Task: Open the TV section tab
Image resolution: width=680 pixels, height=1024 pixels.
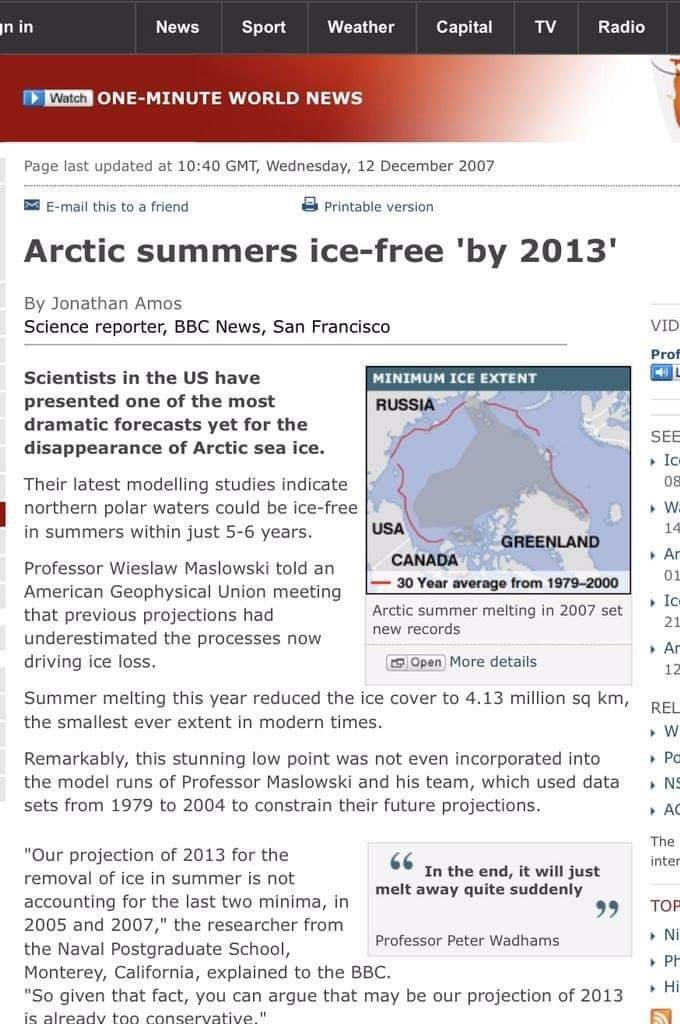Action: point(545,27)
